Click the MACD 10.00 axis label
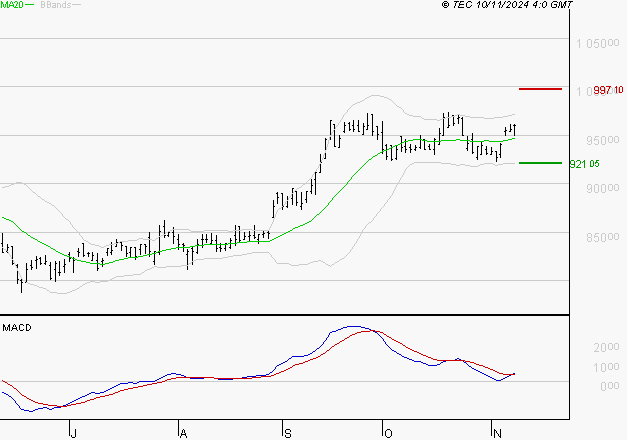 click(606, 367)
